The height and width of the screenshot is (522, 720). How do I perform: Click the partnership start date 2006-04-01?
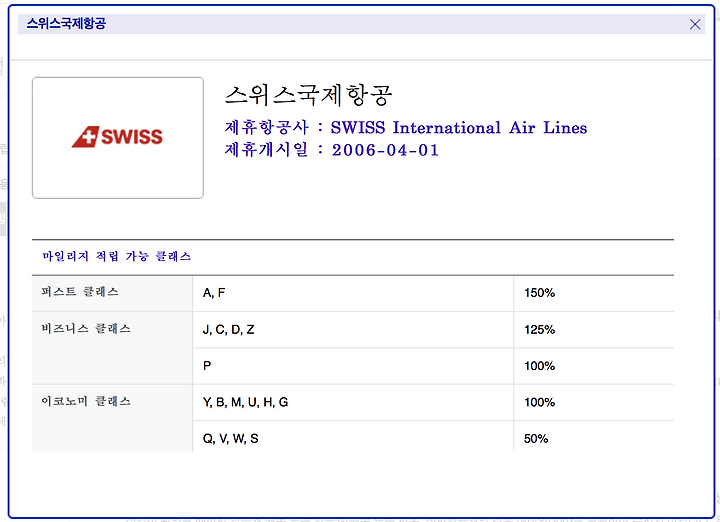[385, 150]
